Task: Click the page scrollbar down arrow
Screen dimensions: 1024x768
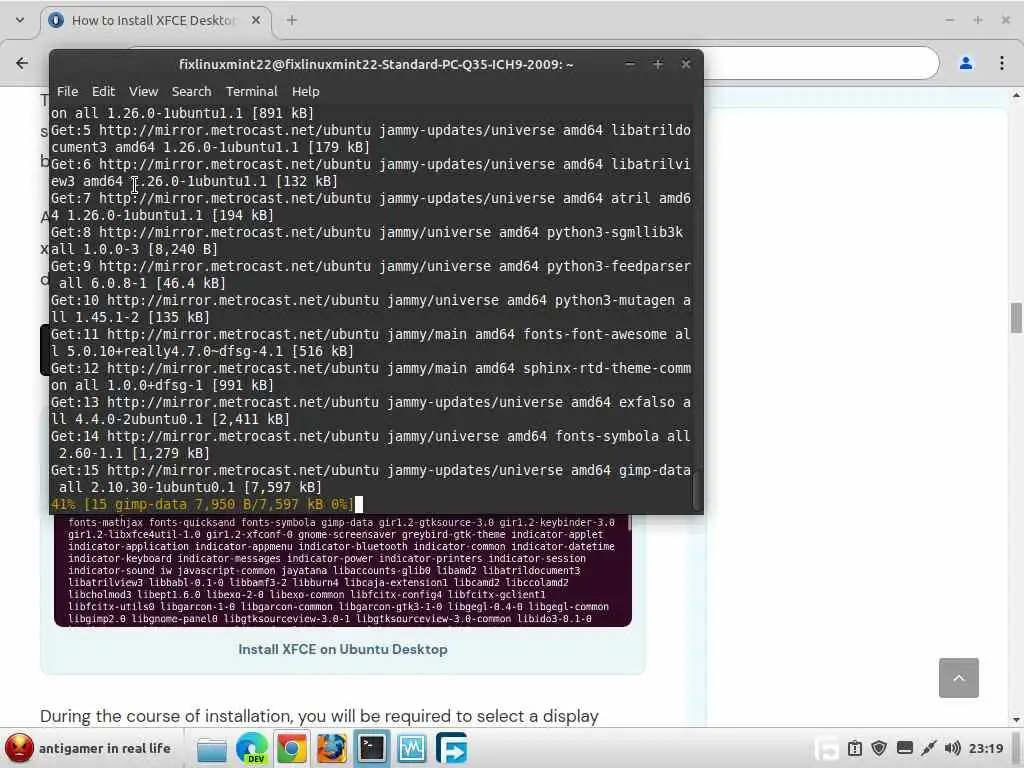Action: tap(1016, 720)
